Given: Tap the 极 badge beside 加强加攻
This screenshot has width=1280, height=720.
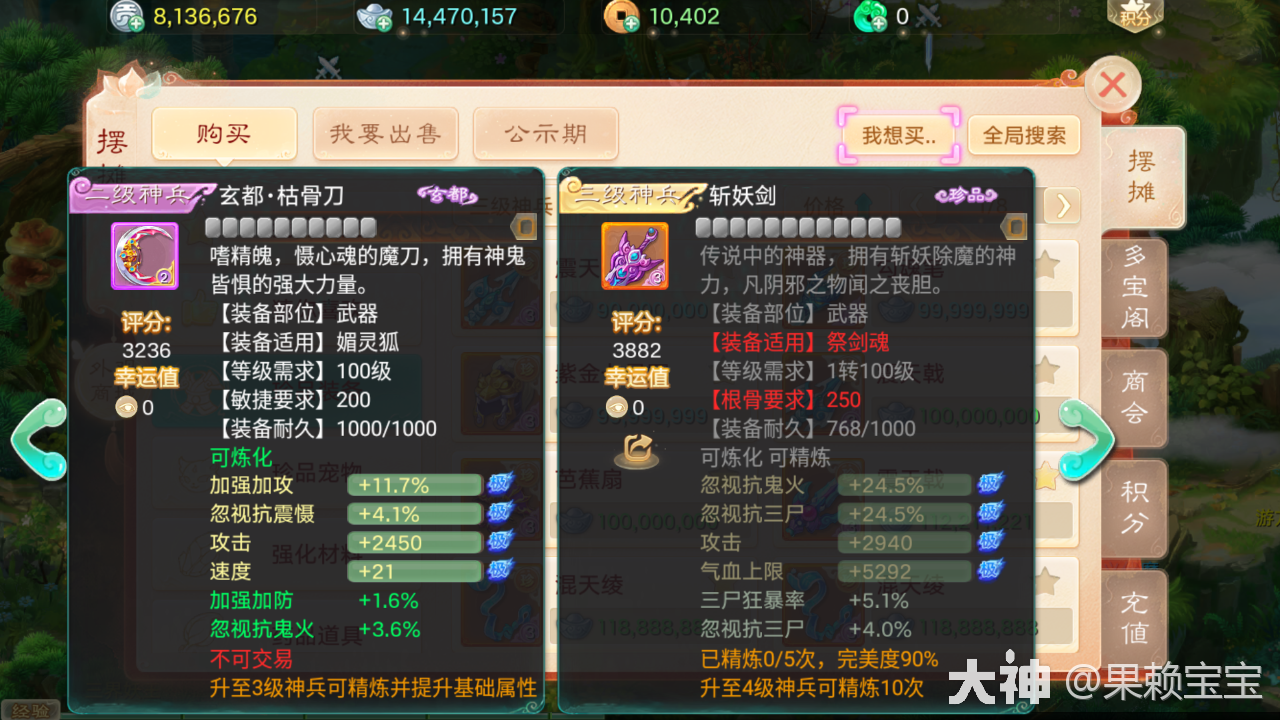Looking at the screenshot, I should click(x=500, y=485).
